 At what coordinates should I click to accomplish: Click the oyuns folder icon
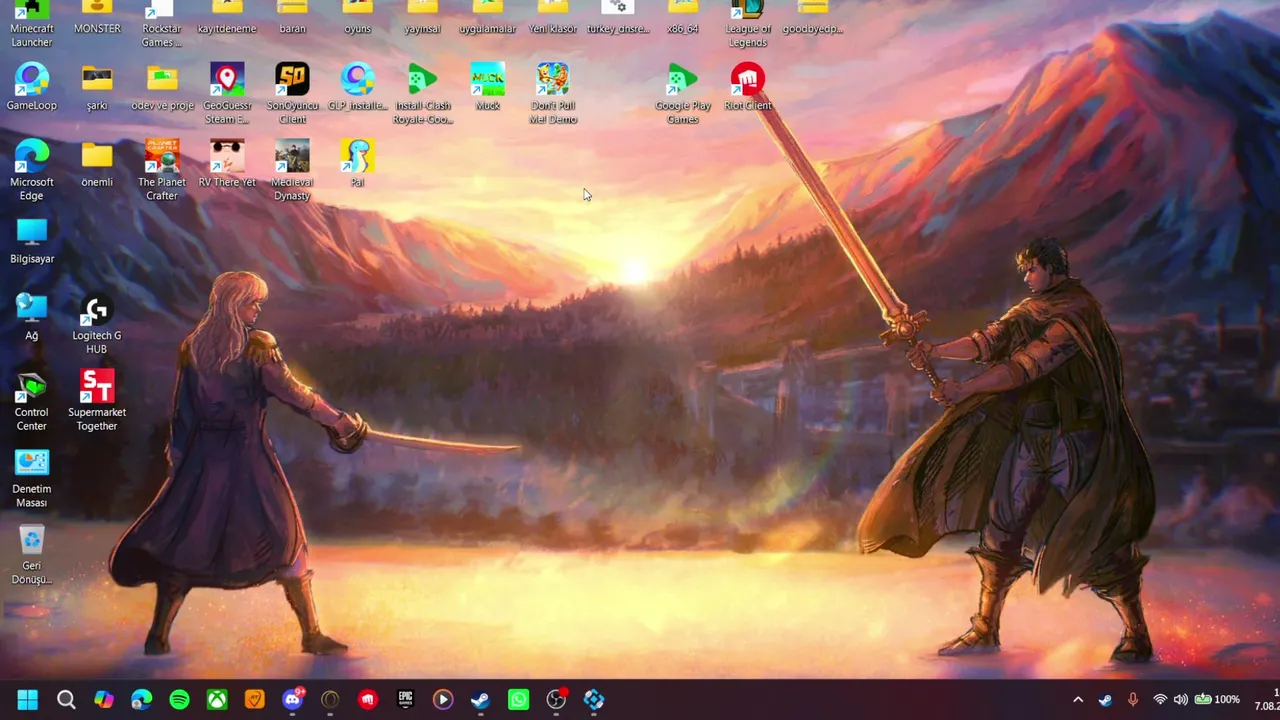click(357, 18)
